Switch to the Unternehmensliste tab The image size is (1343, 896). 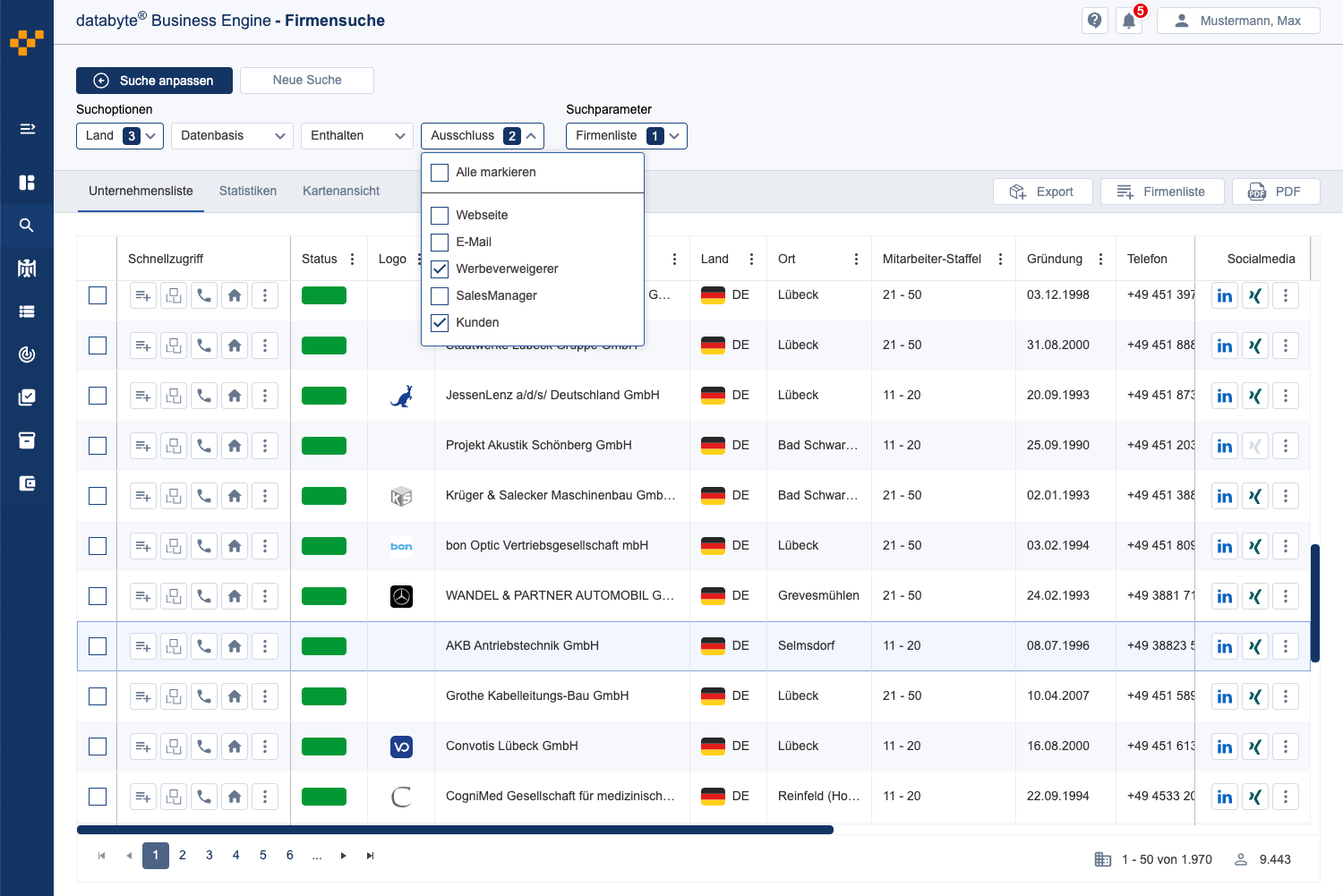pos(141,191)
